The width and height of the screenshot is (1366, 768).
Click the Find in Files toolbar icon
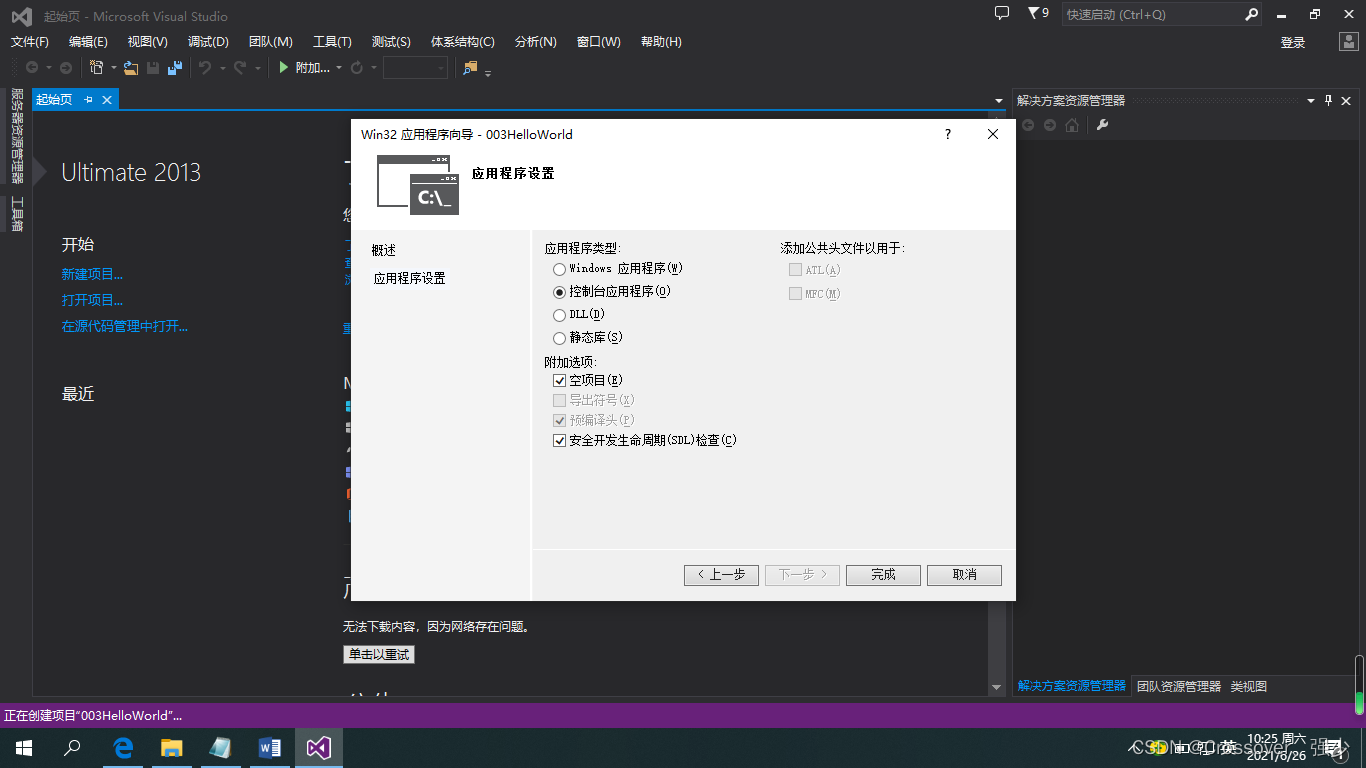click(x=471, y=68)
